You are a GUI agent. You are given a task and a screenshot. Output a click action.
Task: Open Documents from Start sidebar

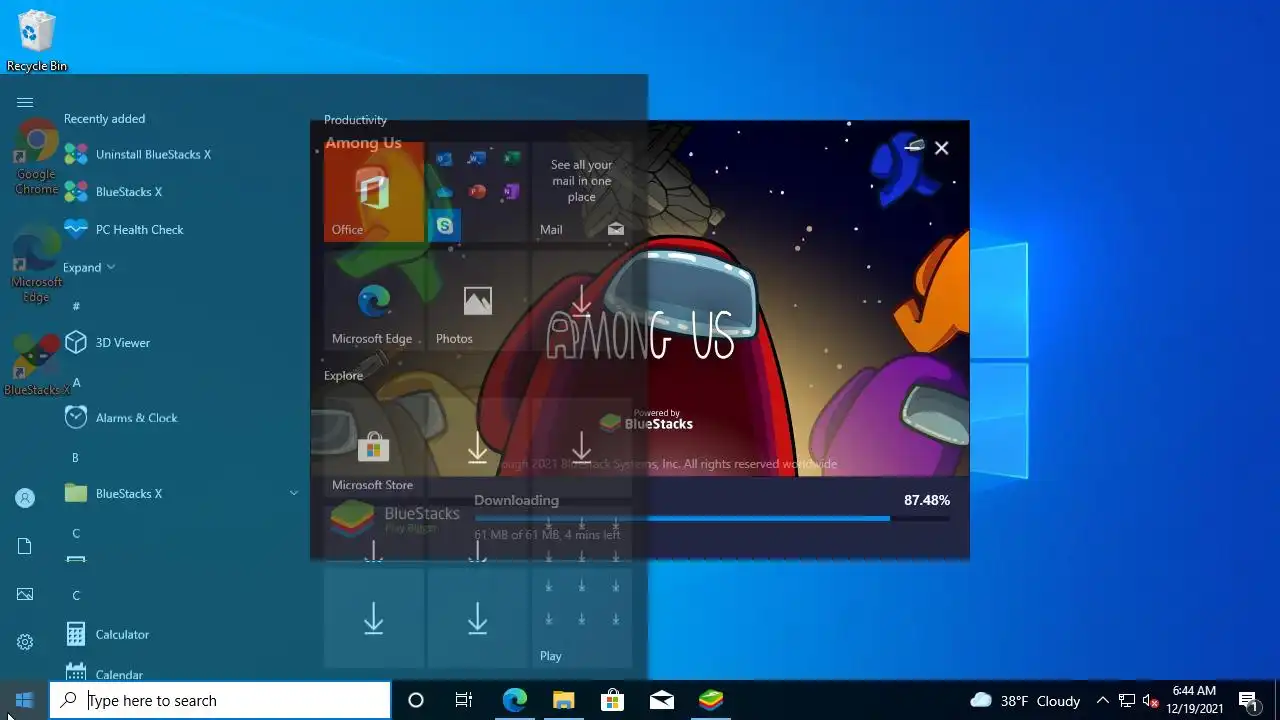25,546
